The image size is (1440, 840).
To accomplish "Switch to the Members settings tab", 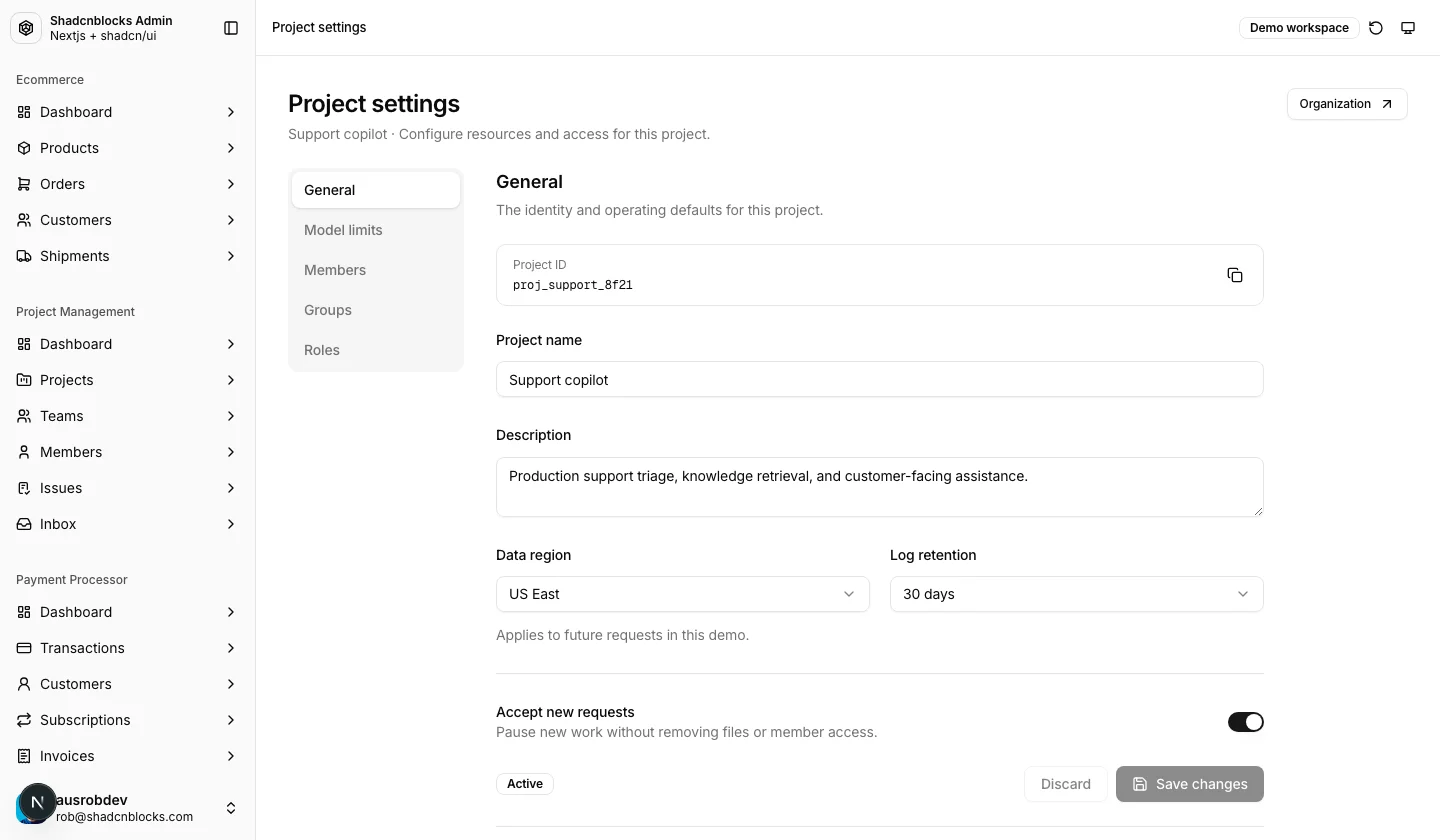I will (376, 270).
